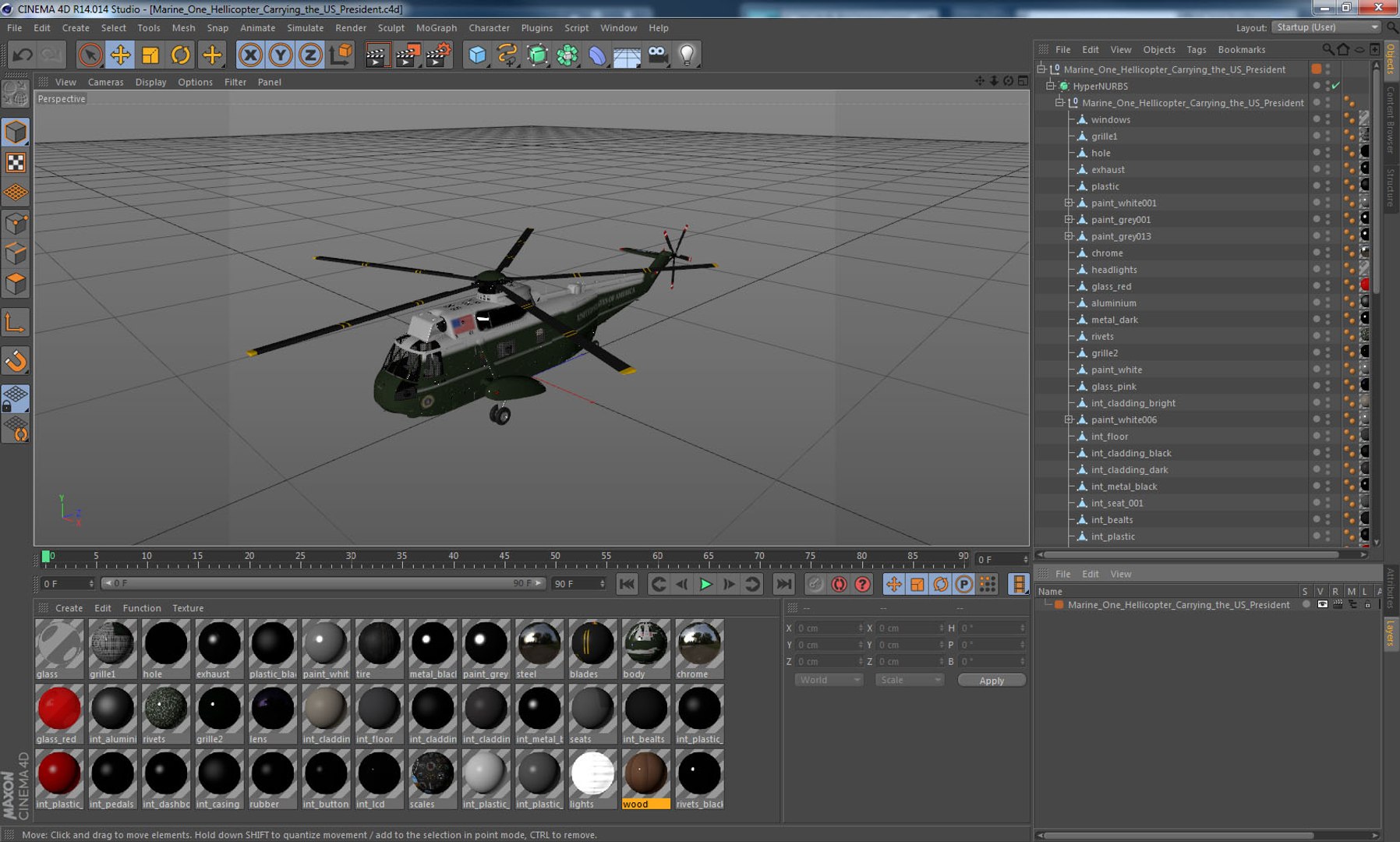Open material manager Function menu
Image resolution: width=1400 pixels, height=842 pixels.
[142, 608]
